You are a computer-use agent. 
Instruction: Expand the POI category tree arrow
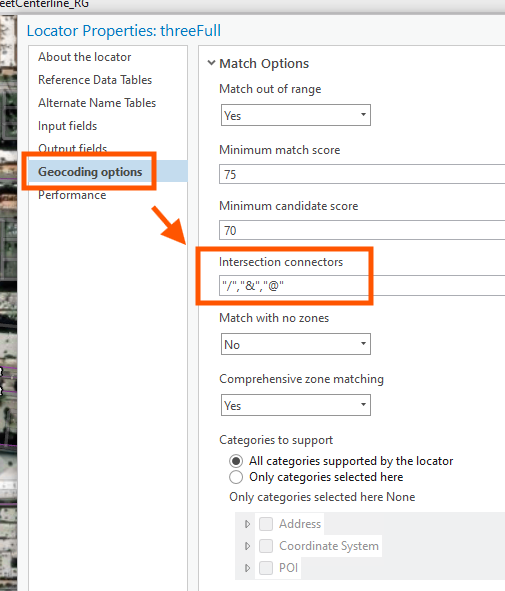[247, 568]
